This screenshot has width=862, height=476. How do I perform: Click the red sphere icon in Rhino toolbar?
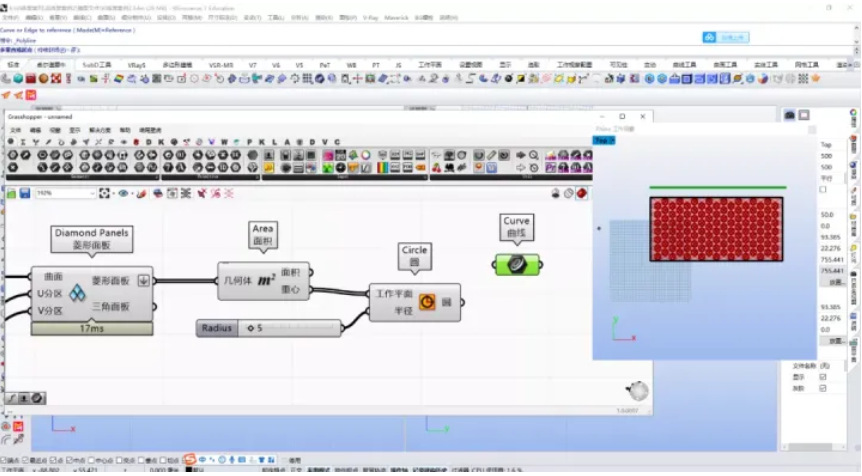pyautogui.click(x=43, y=79)
